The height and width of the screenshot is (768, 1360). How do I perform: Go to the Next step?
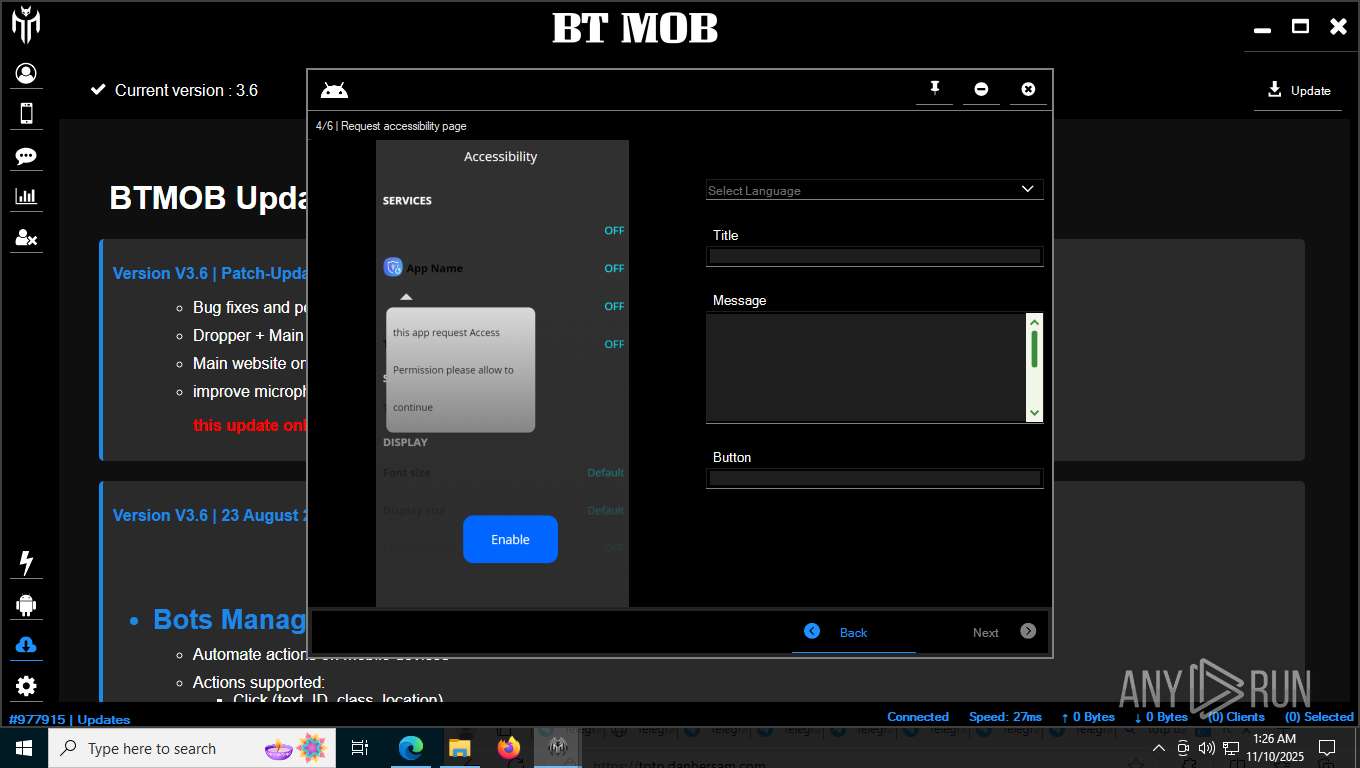click(x=1004, y=632)
